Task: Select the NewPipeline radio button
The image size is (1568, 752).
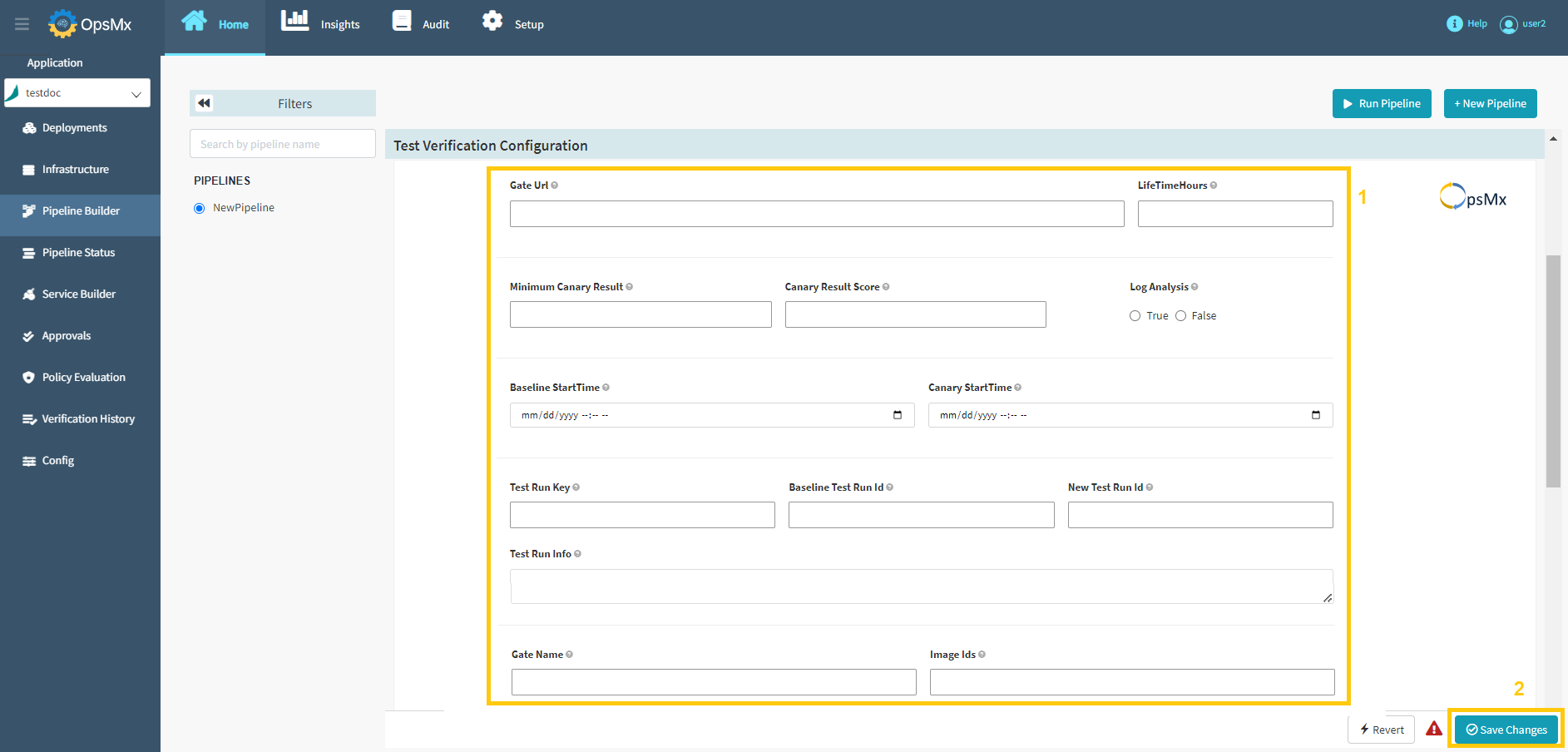Action: point(200,208)
